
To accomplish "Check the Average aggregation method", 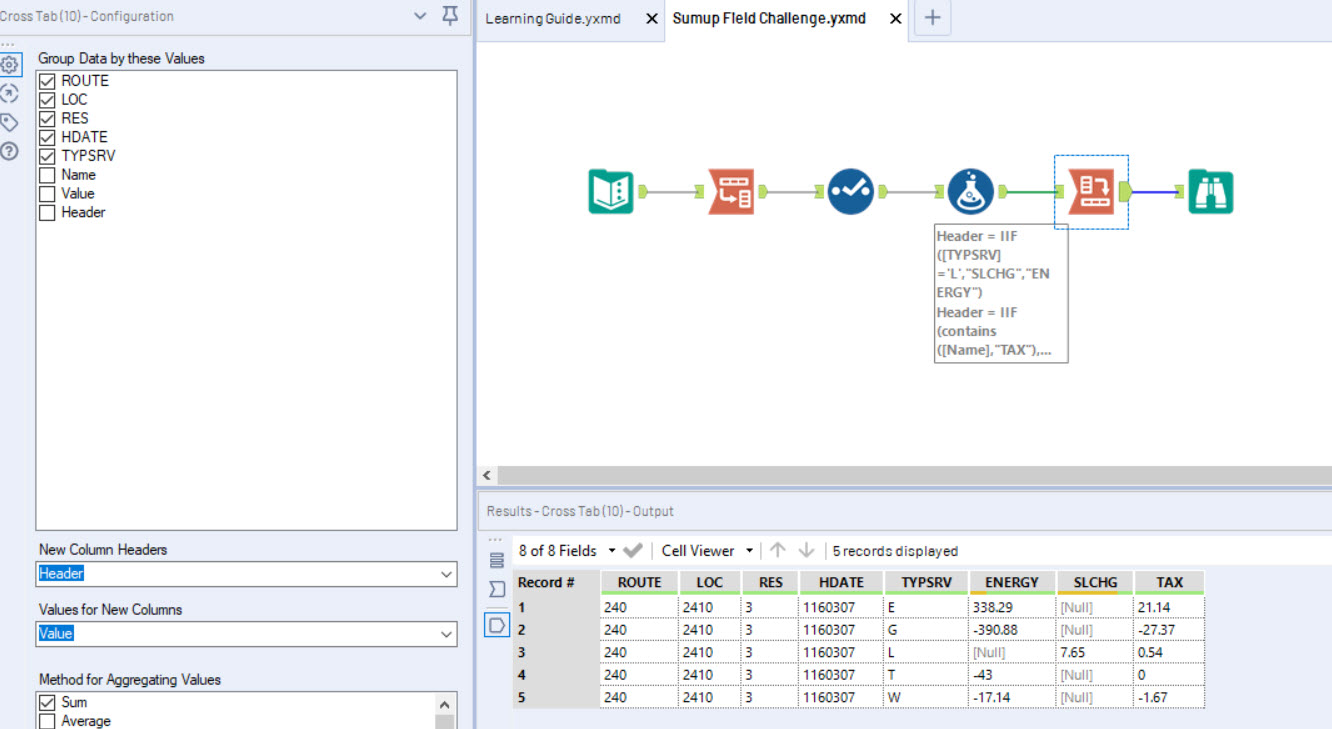I will point(47,718).
